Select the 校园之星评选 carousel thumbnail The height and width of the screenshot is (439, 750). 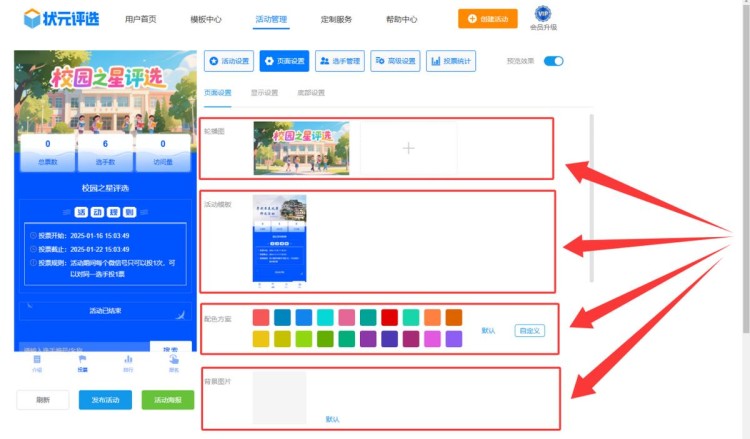pyautogui.click(x=301, y=148)
